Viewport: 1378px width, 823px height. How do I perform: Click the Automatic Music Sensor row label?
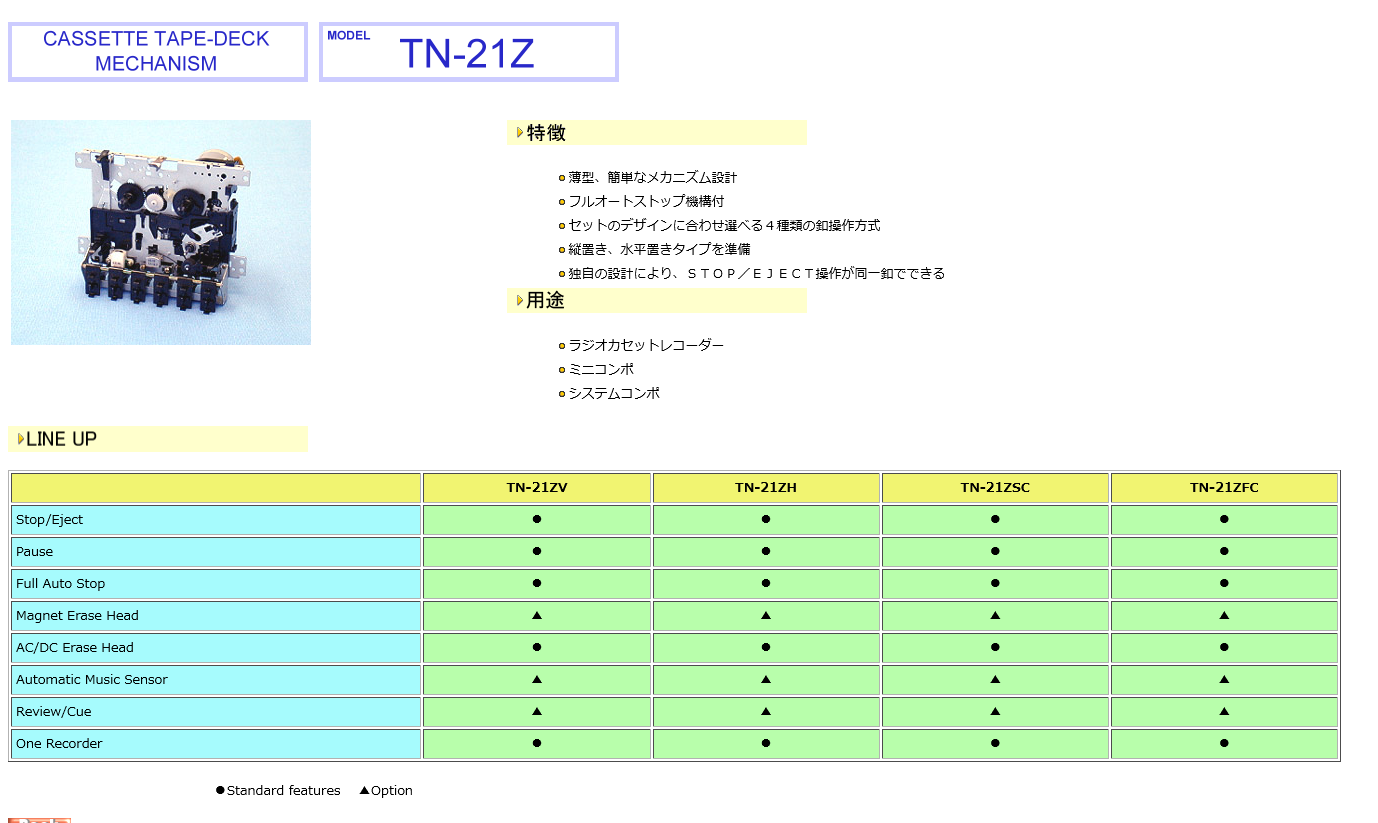216,680
